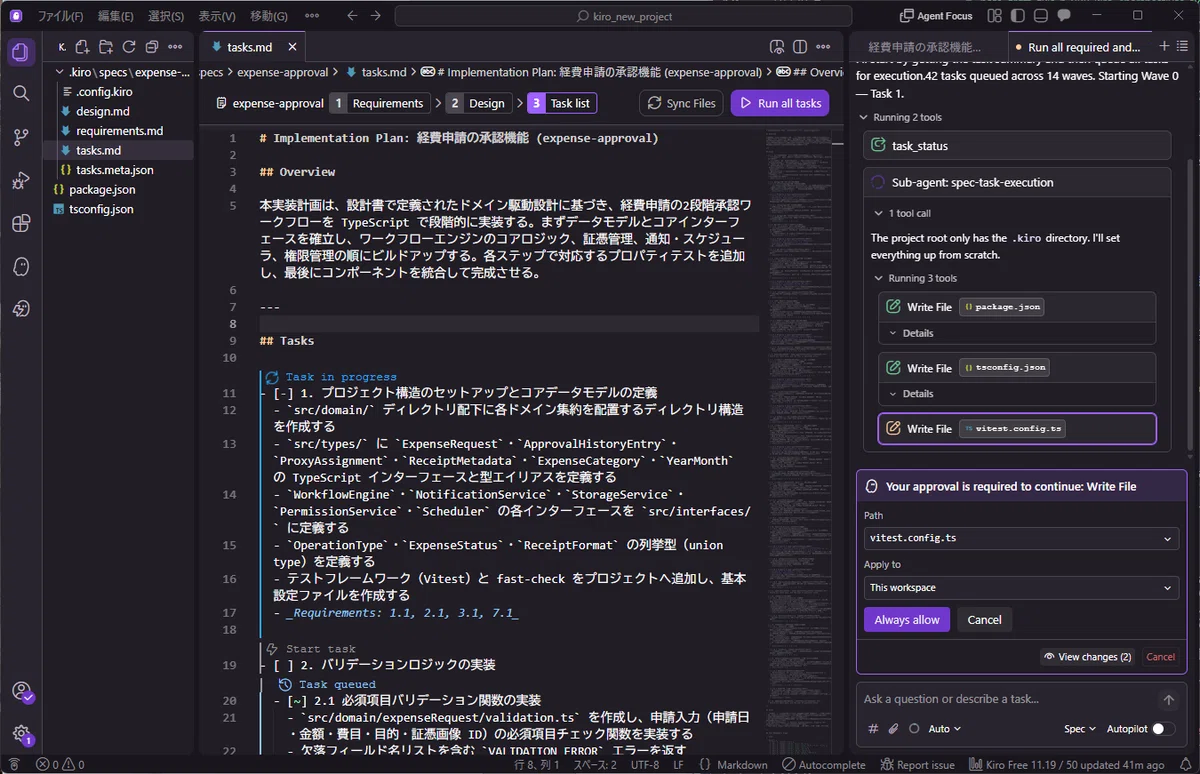Screen dimensions: 1200x774
Task: Add context with the # icon
Action: coord(873,729)
